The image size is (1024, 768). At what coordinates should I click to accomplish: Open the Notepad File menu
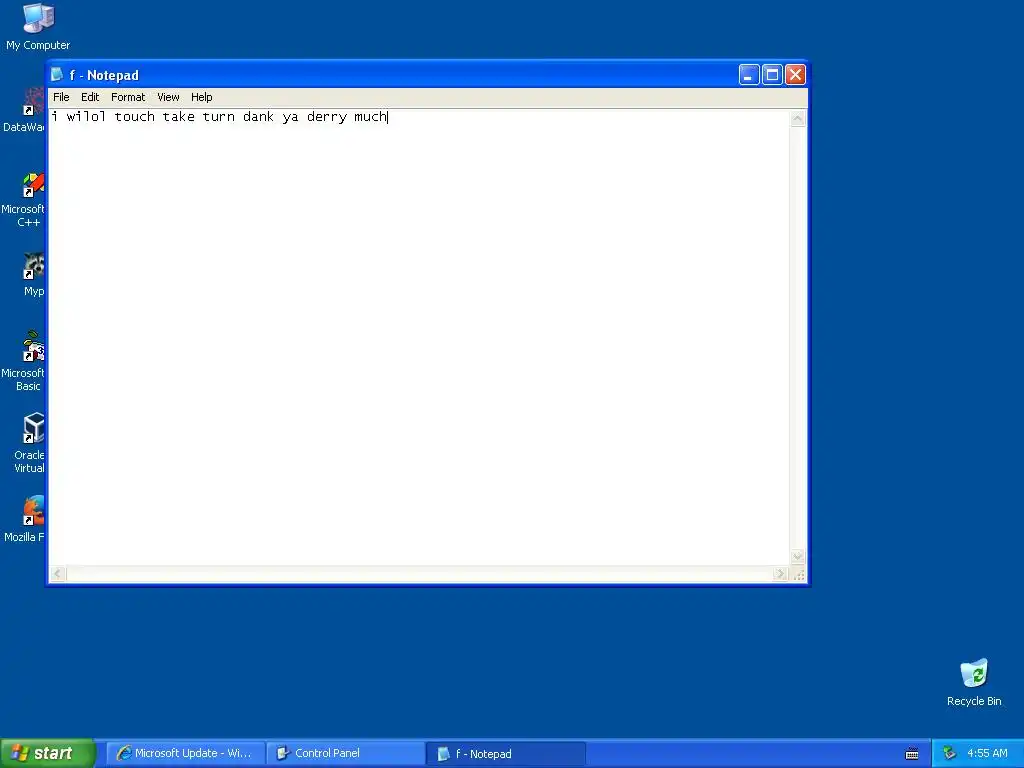pos(61,97)
